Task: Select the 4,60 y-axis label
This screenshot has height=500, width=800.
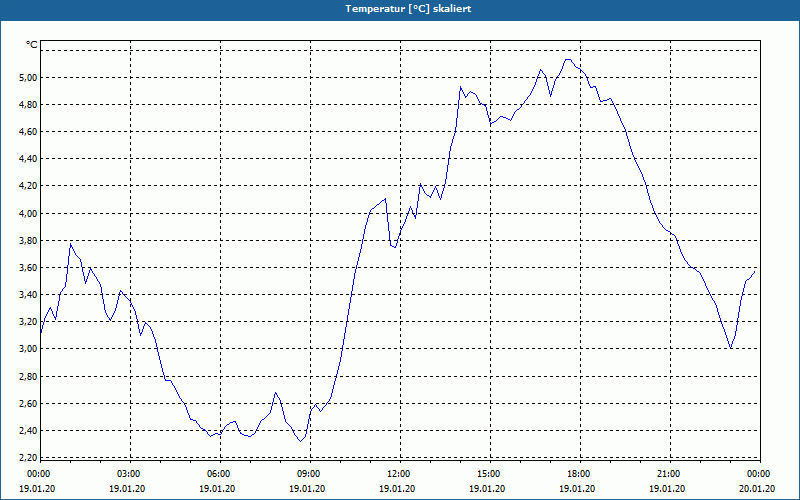Action: pyautogui.click(x=27, y=132)
